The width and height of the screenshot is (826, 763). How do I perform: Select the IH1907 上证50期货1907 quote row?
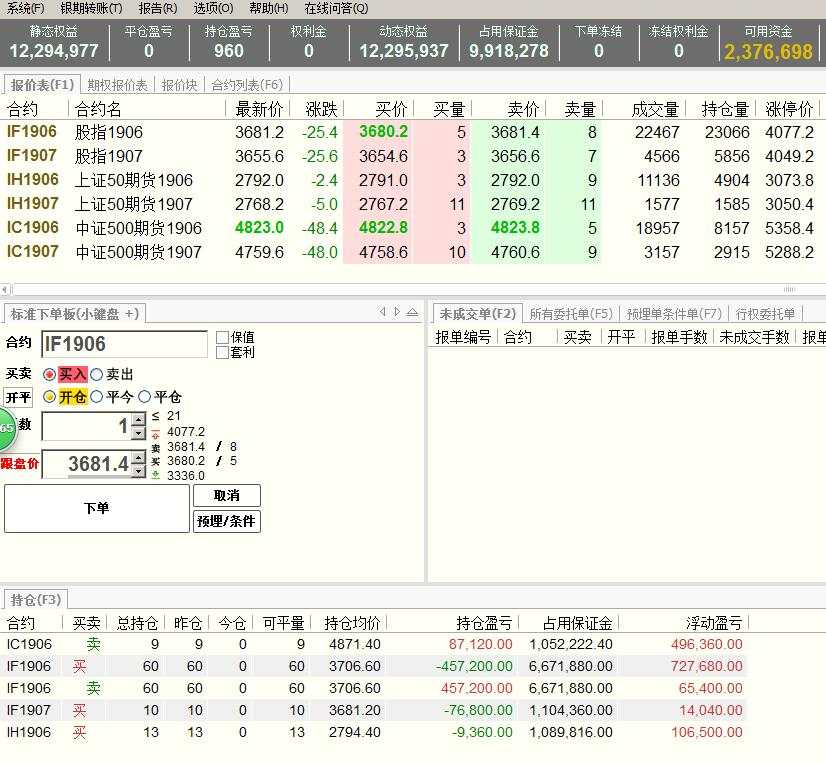tap(411, 204)
